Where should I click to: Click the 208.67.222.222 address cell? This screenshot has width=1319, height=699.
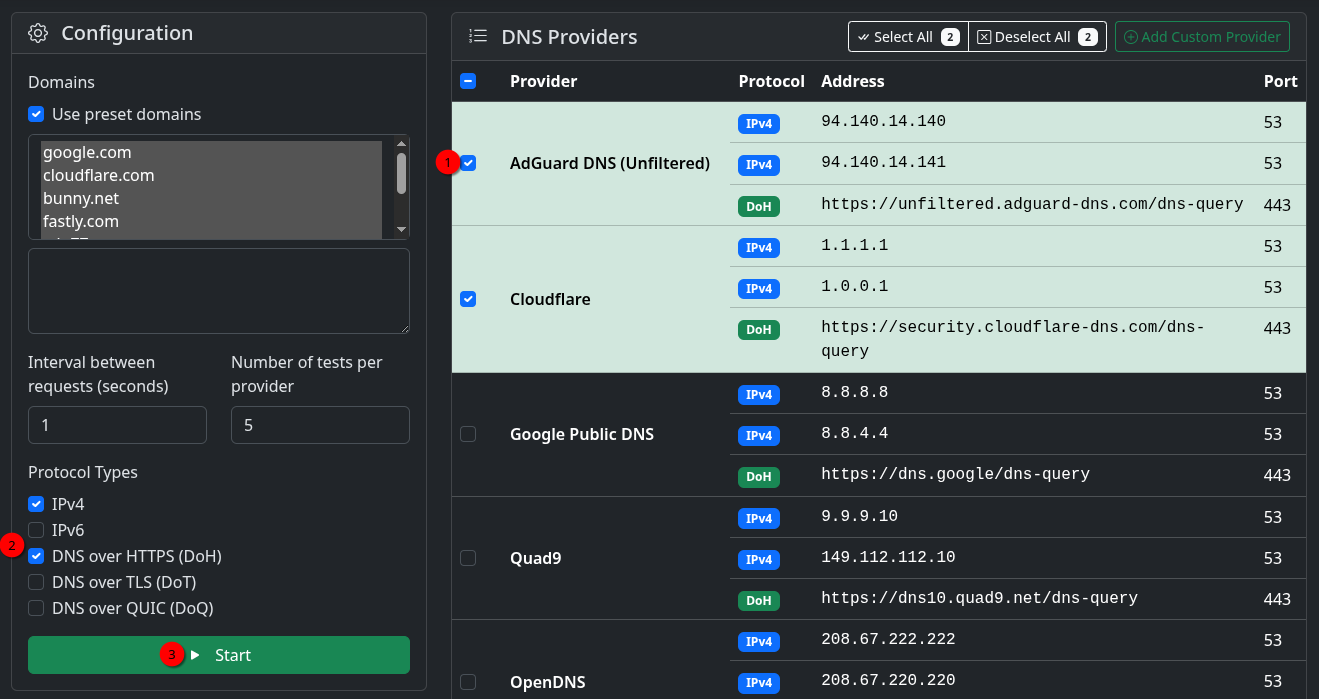coord(888,639)
